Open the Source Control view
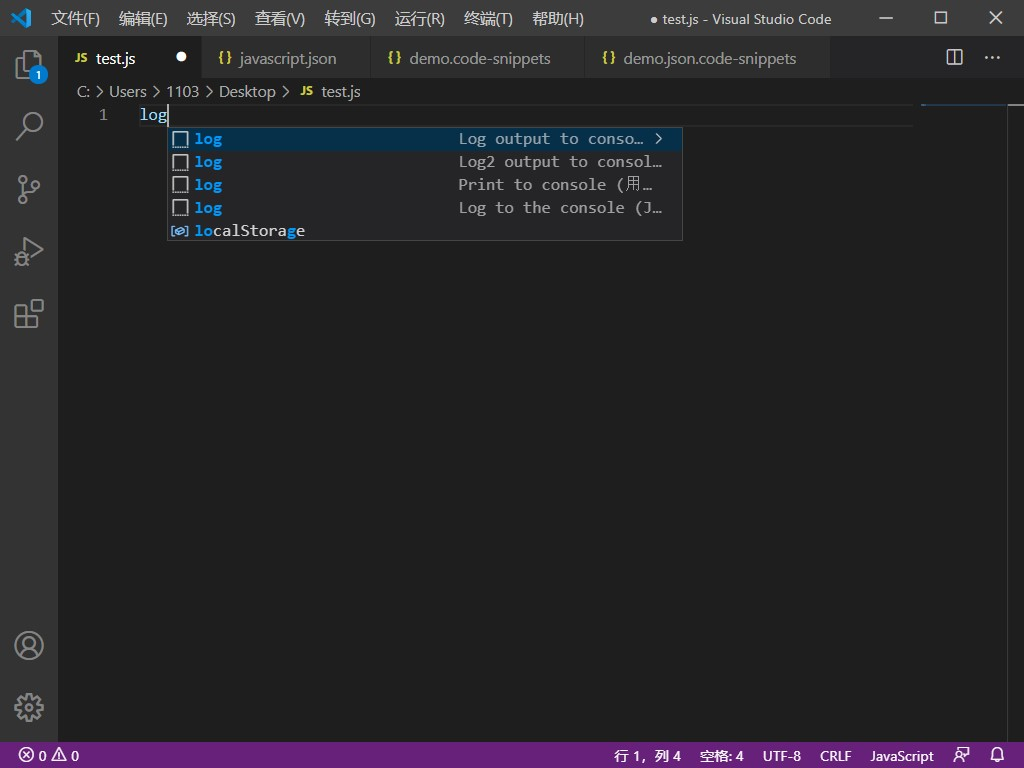This screenshot has width=1024, height=768. pos(29,189)
